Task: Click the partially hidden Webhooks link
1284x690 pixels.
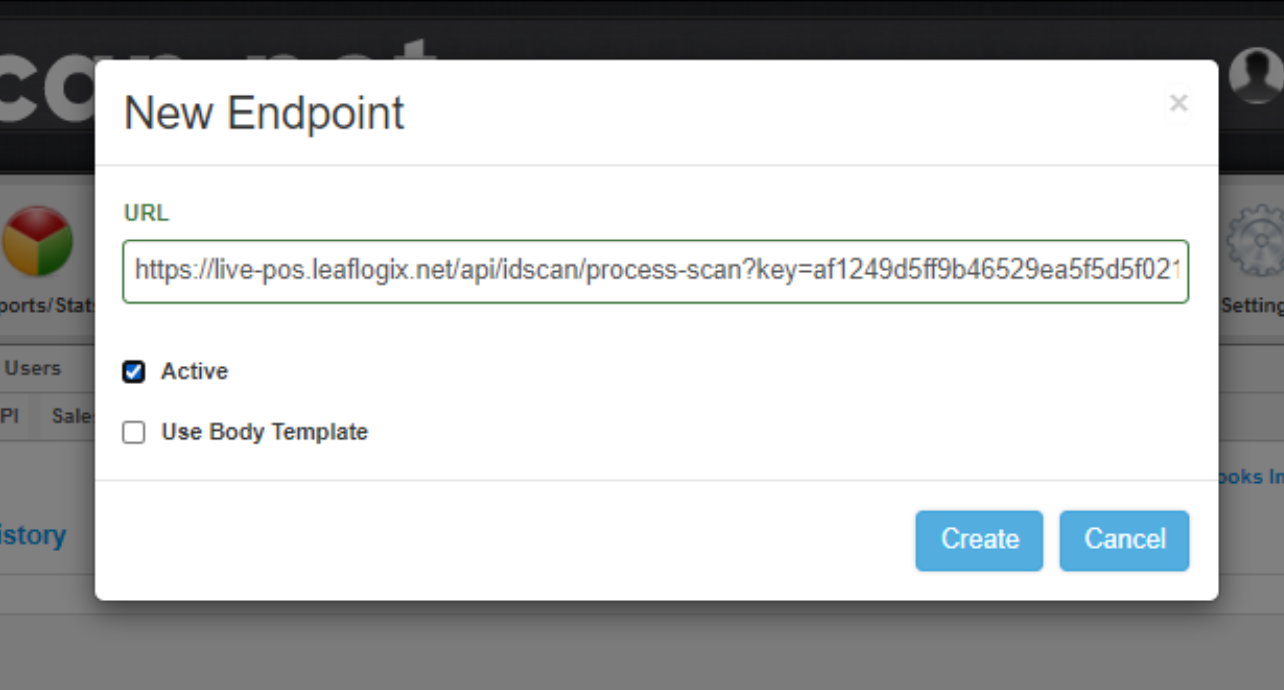Action: coord(1250,477)
